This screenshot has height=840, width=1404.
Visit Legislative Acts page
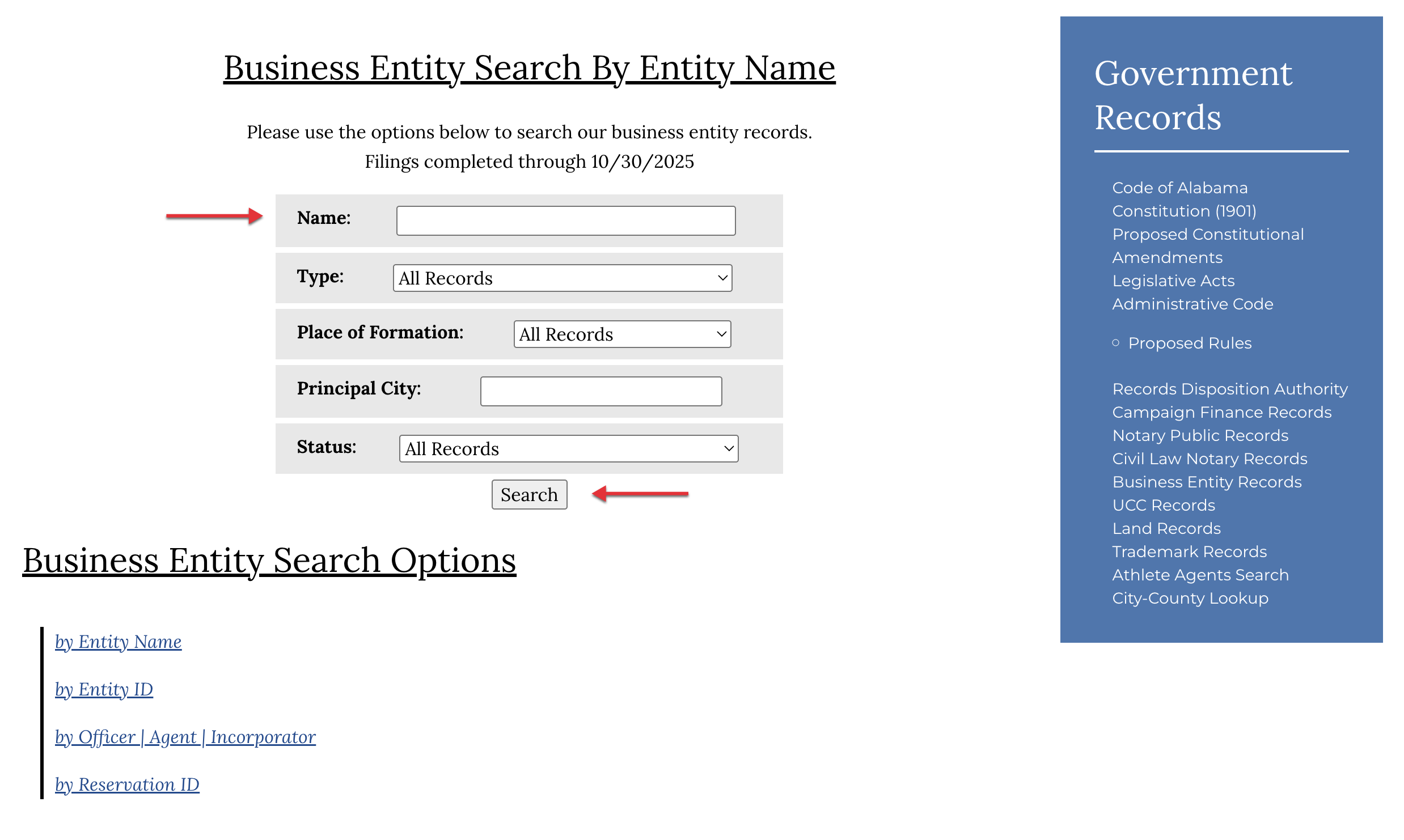point(1173,281)
